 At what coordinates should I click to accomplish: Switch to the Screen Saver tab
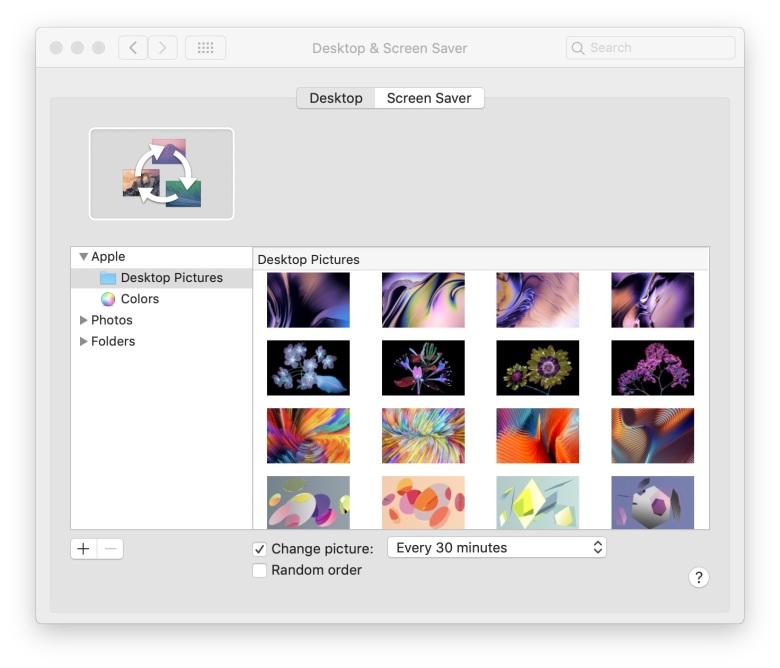[429, 98]
